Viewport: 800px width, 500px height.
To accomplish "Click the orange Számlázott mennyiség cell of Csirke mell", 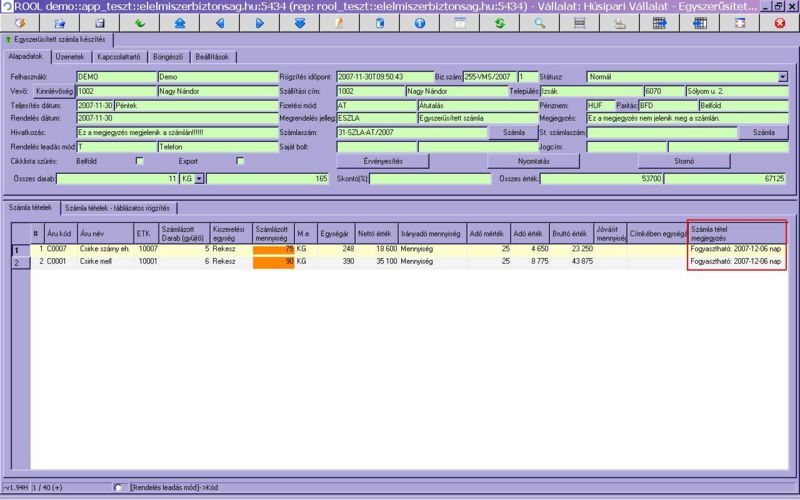I will 274,262.
